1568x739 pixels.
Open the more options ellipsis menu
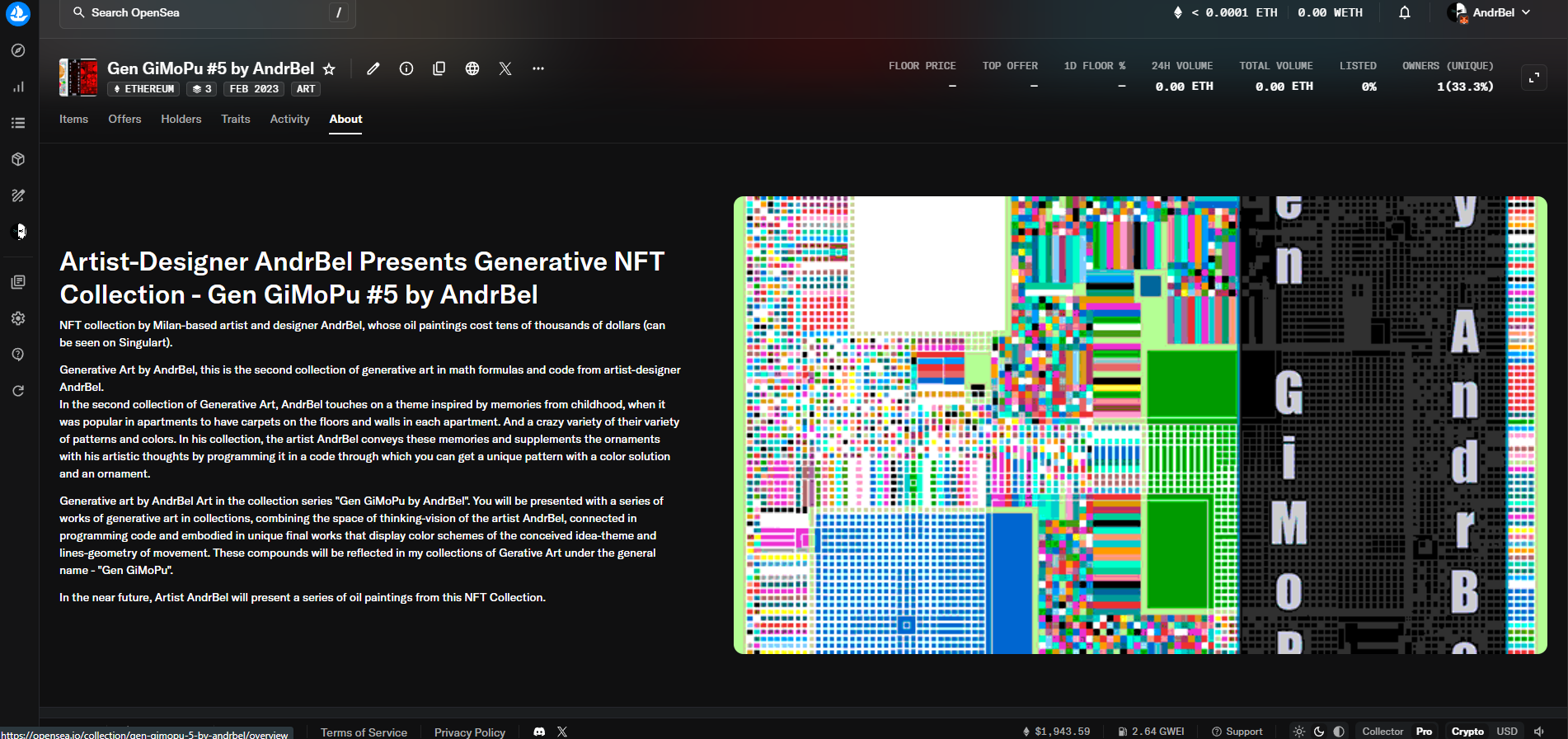pos(538,68)
